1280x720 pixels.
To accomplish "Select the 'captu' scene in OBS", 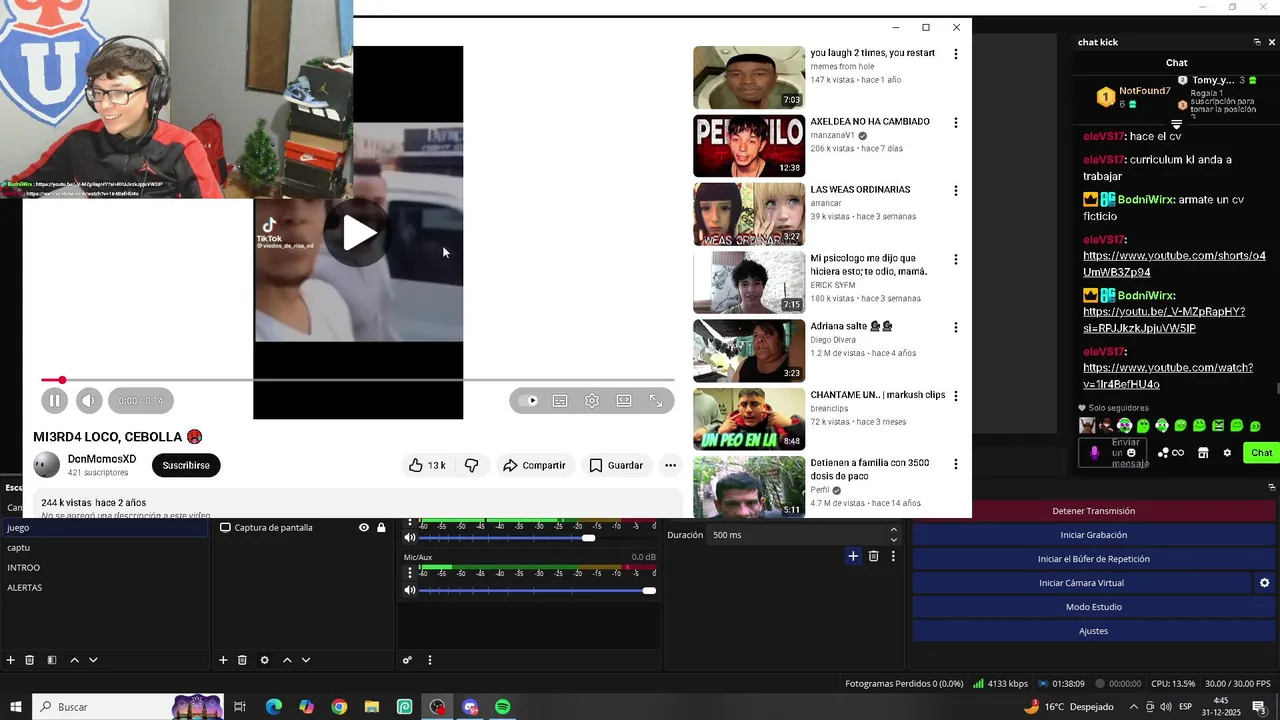I will [x=104, y=547].
